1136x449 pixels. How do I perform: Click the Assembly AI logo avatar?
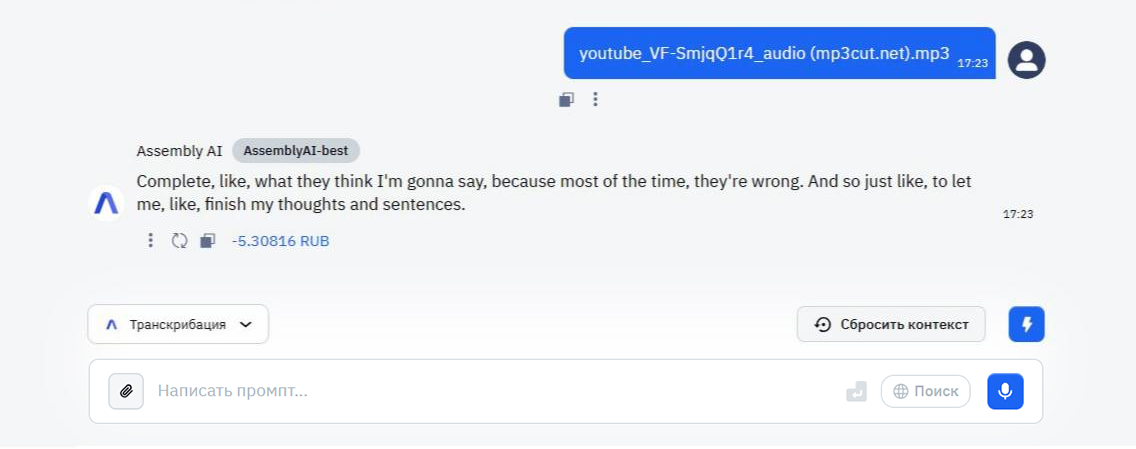(106, 203)
